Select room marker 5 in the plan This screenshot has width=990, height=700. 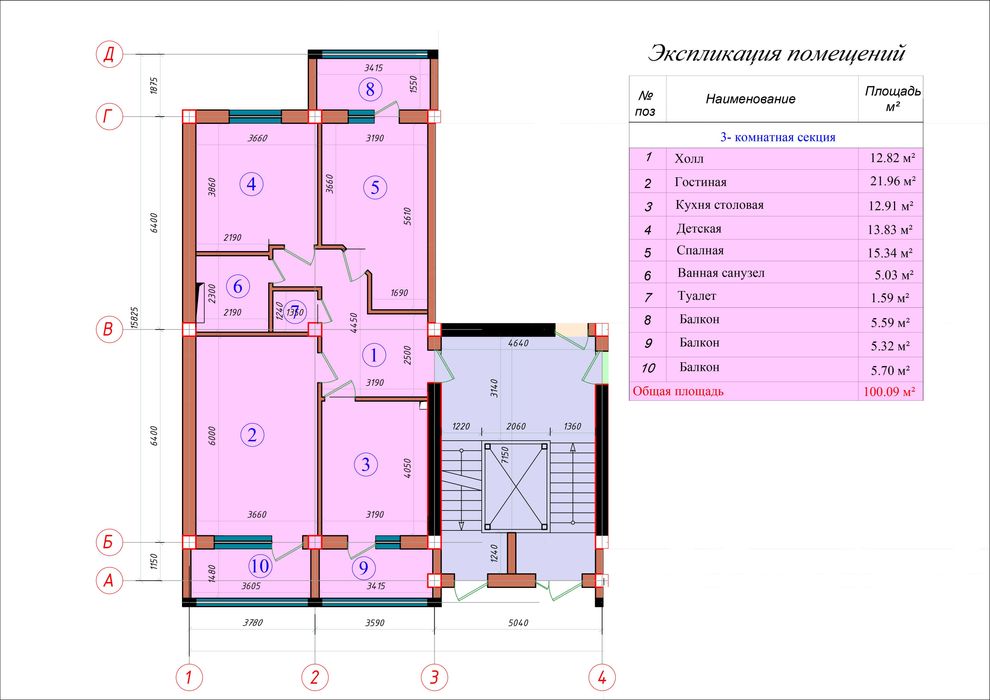coord(375,187)
